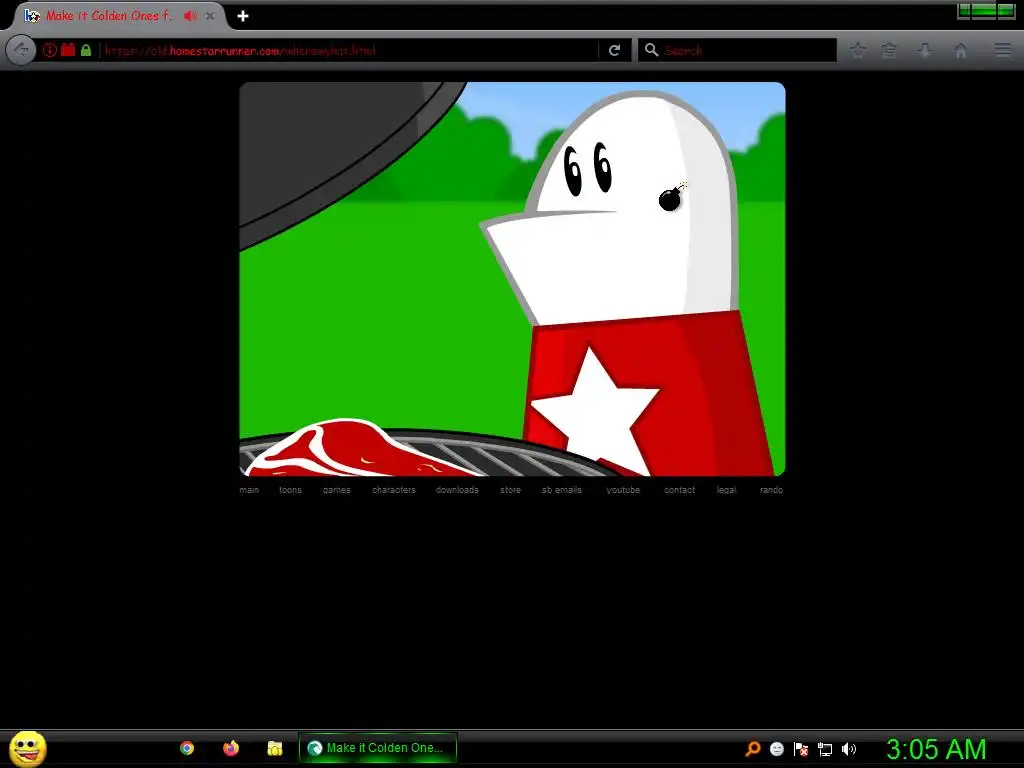Select the 'Make it Colden Ones' browser tab
The width and height of the screenshot is (1024, 768).
coord(120,16)
